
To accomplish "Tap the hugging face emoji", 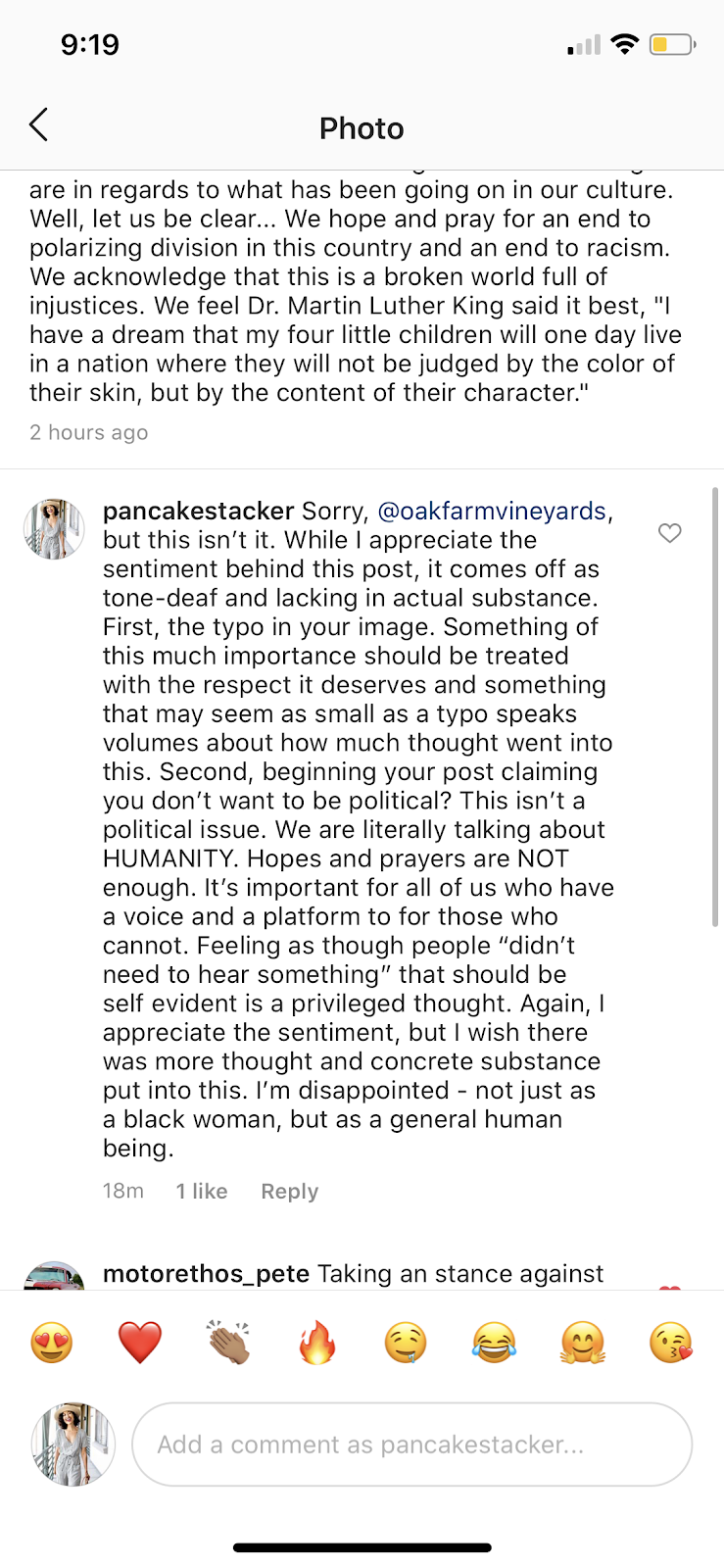I will pos(581,1342).
